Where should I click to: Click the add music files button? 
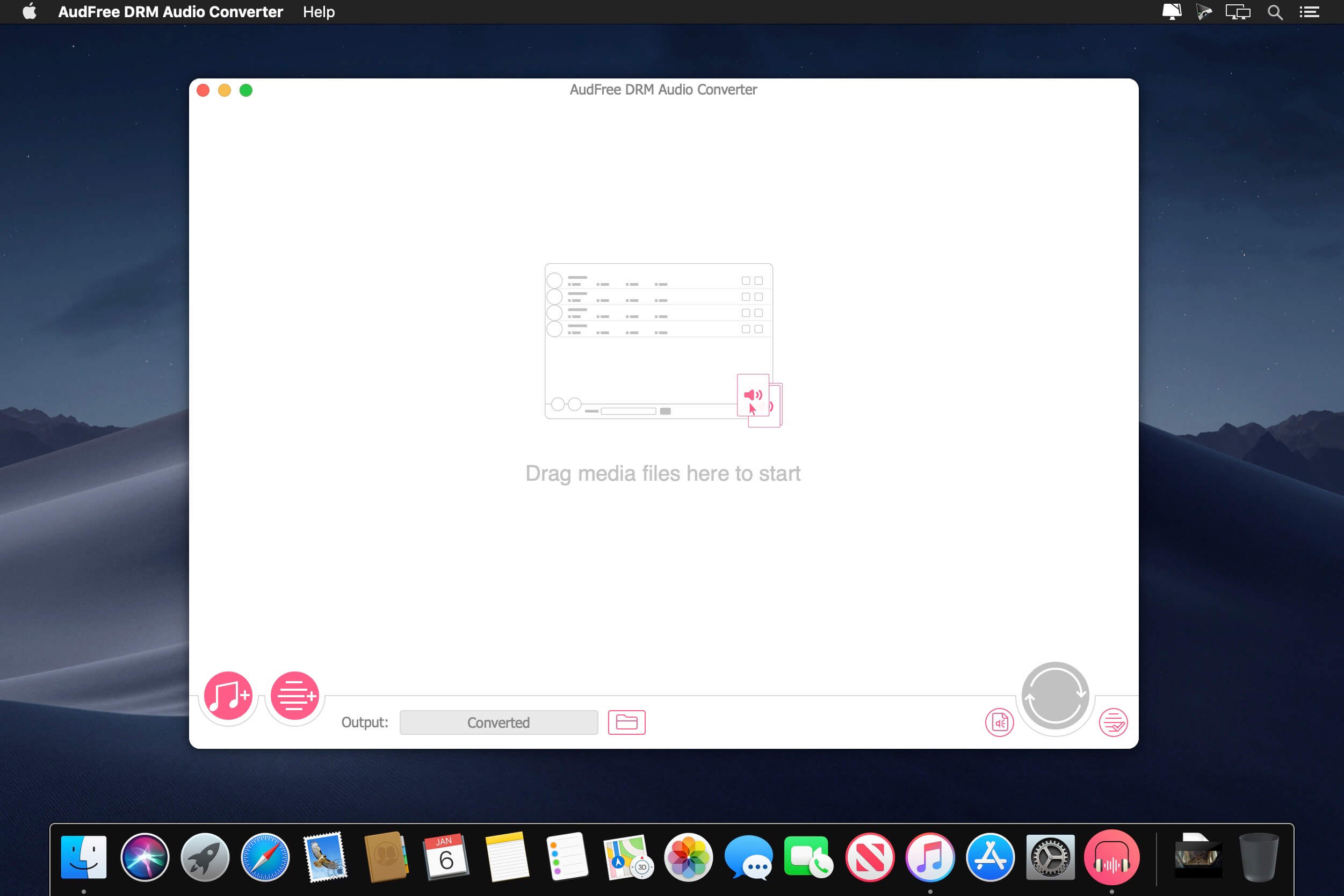click(x=228, y=696)
